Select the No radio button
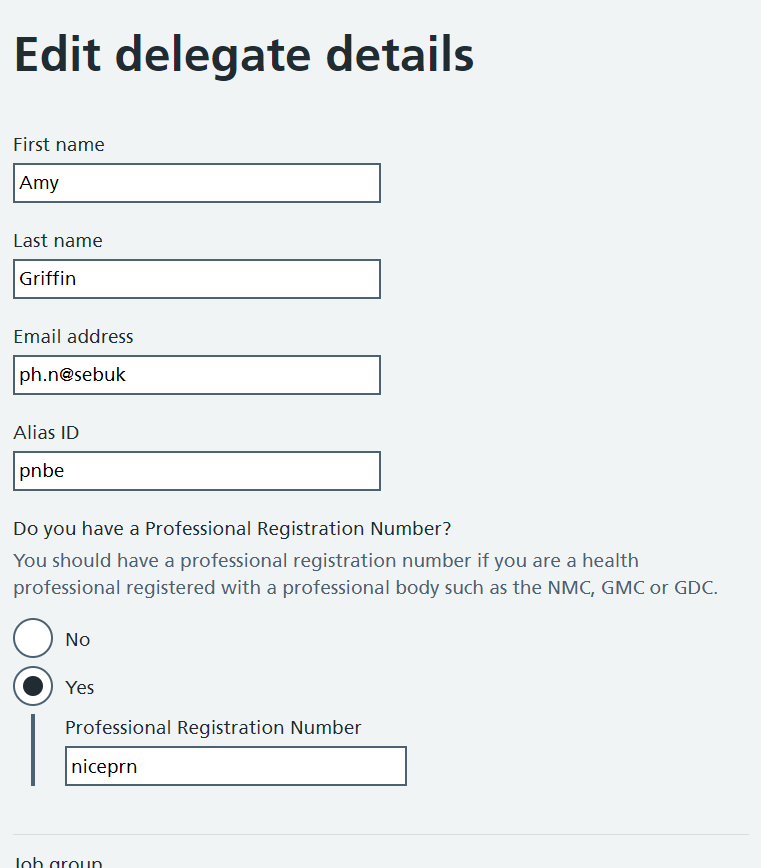 point(33,639)
